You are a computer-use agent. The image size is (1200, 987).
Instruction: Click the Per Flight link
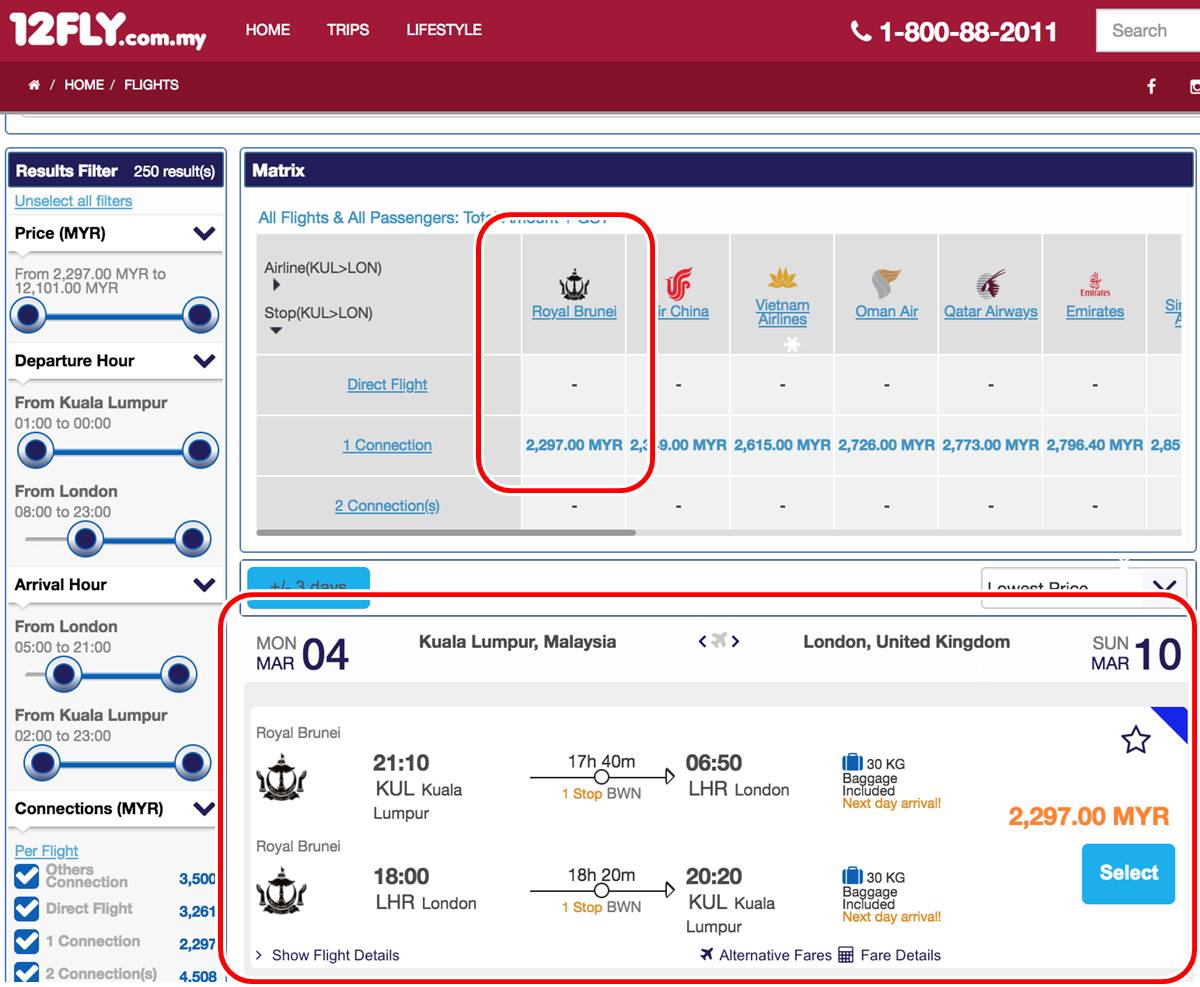[46, 851]
